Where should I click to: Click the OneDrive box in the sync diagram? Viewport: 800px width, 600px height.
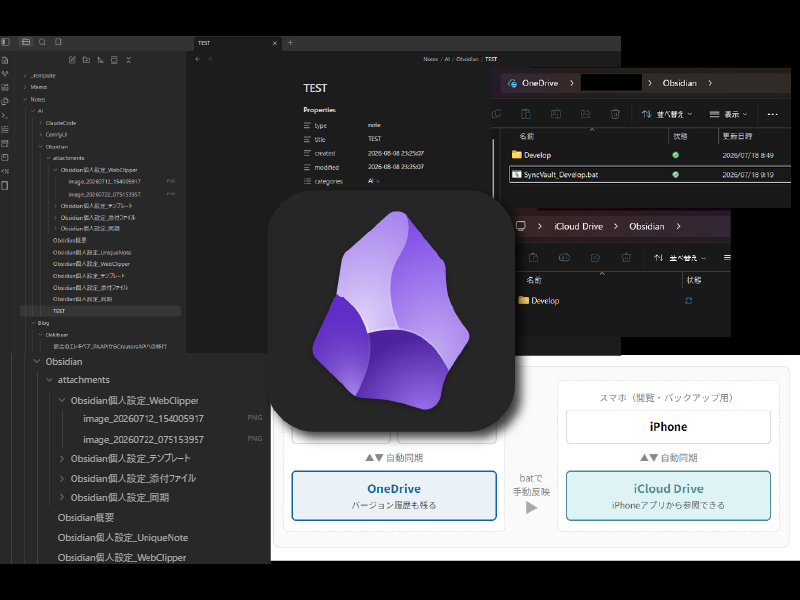(394, 495)
